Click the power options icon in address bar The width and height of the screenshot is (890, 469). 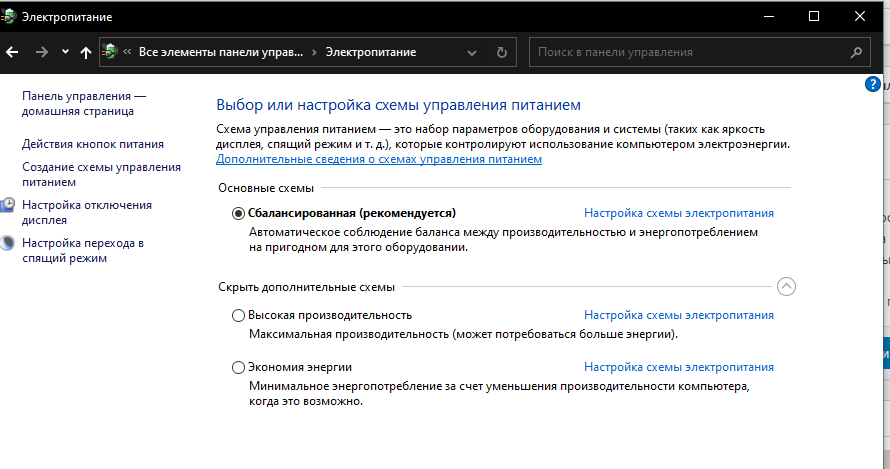click(110, 52)
